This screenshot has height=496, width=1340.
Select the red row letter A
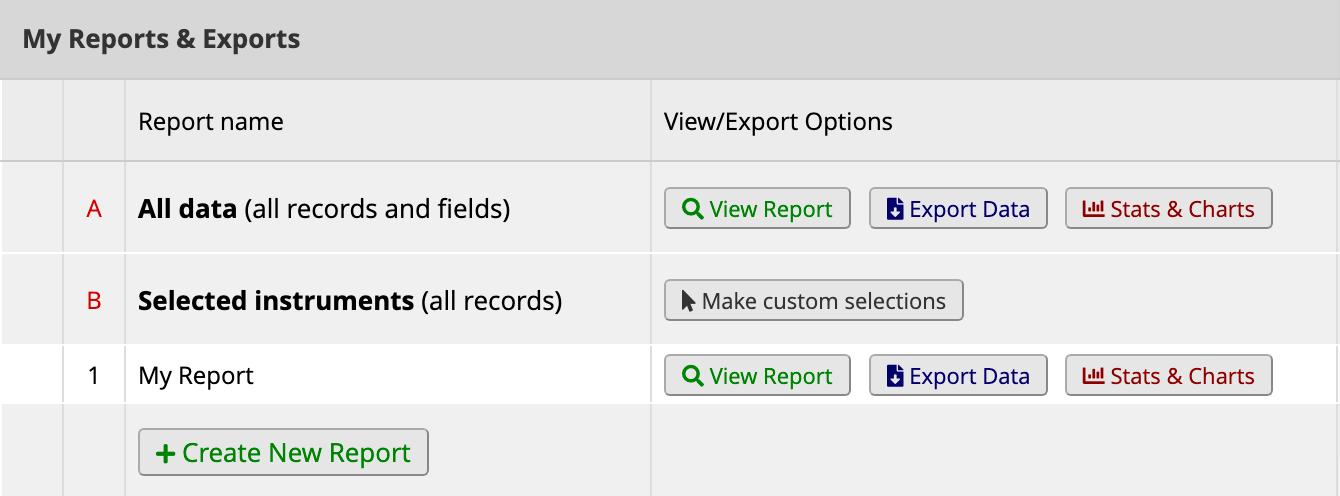tap(94, 209)
